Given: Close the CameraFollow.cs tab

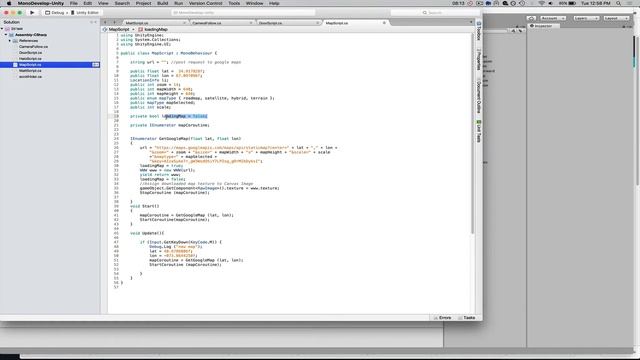Looking at the screenshot, I should [251, 23].
